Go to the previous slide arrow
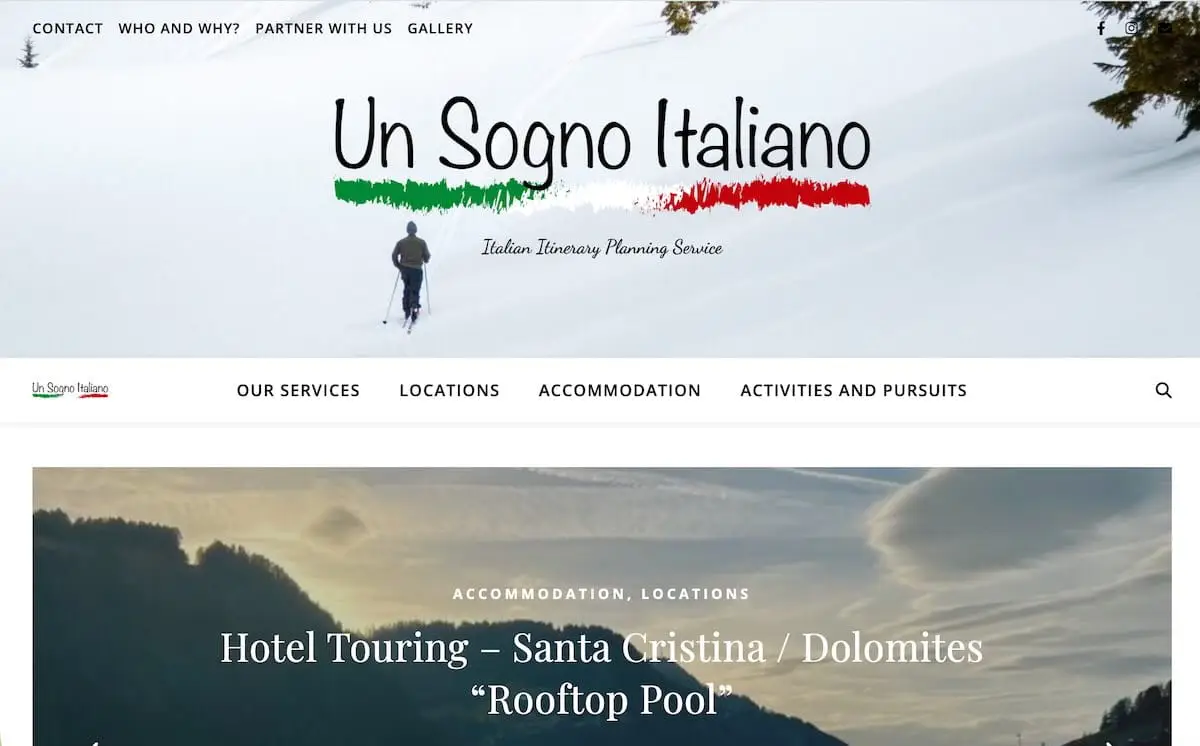1200x746 pixels. (x=93, y=743)
